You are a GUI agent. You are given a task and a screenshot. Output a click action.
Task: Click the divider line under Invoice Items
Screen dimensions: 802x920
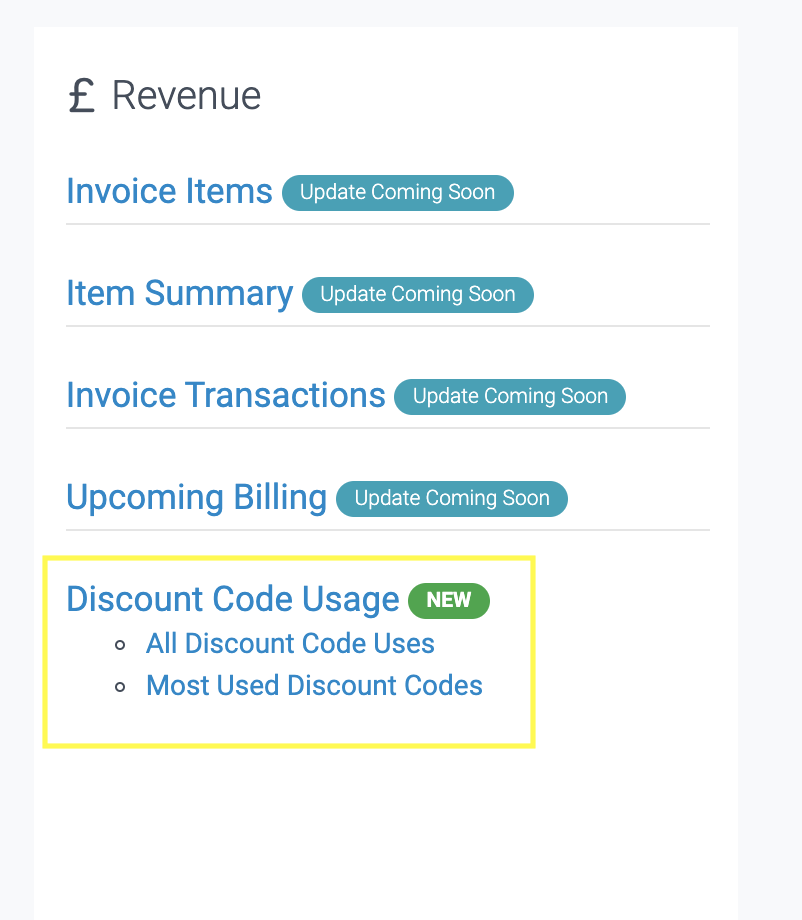point(387,224)
